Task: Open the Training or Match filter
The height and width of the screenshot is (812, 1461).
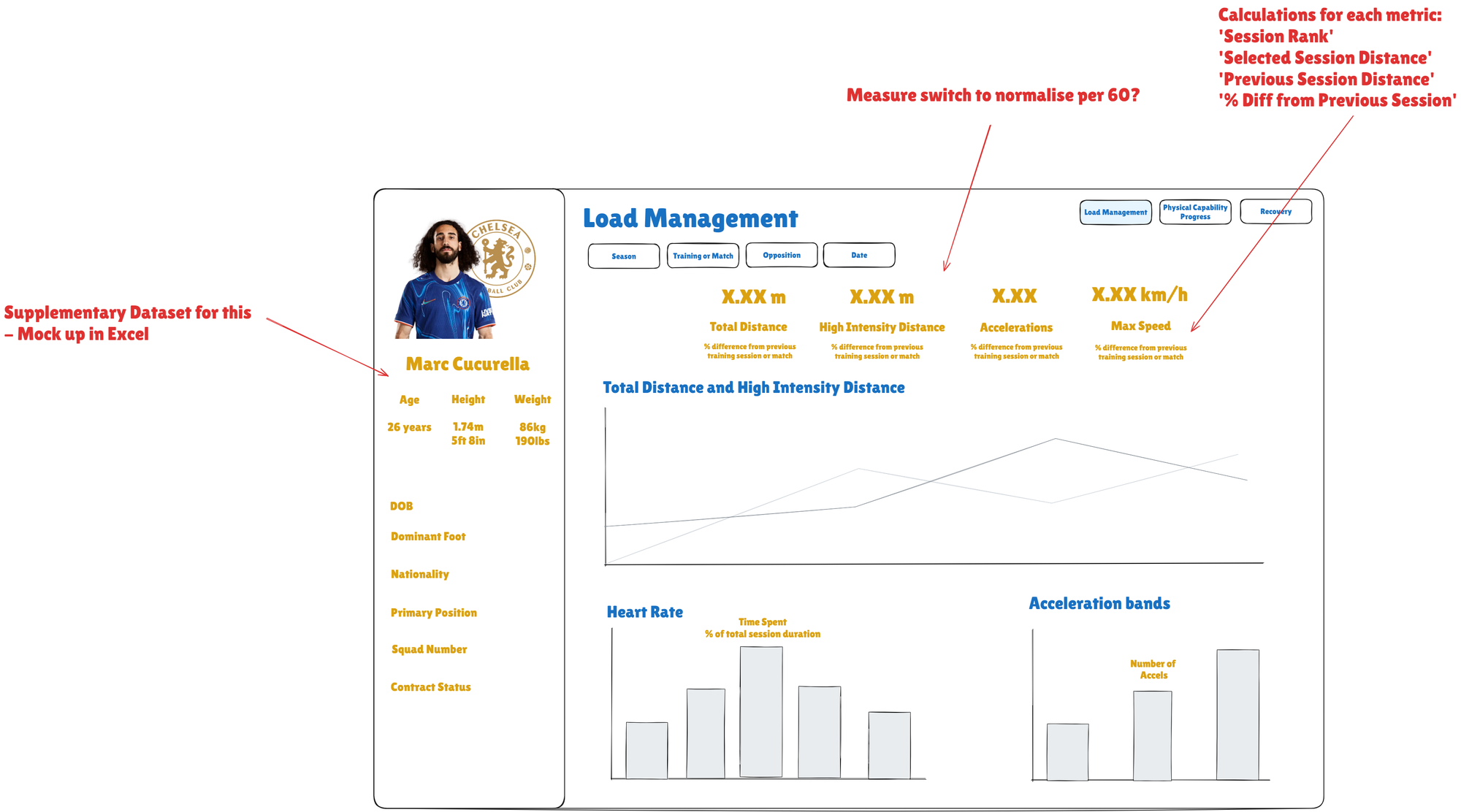Action: [x=703, y=256]
